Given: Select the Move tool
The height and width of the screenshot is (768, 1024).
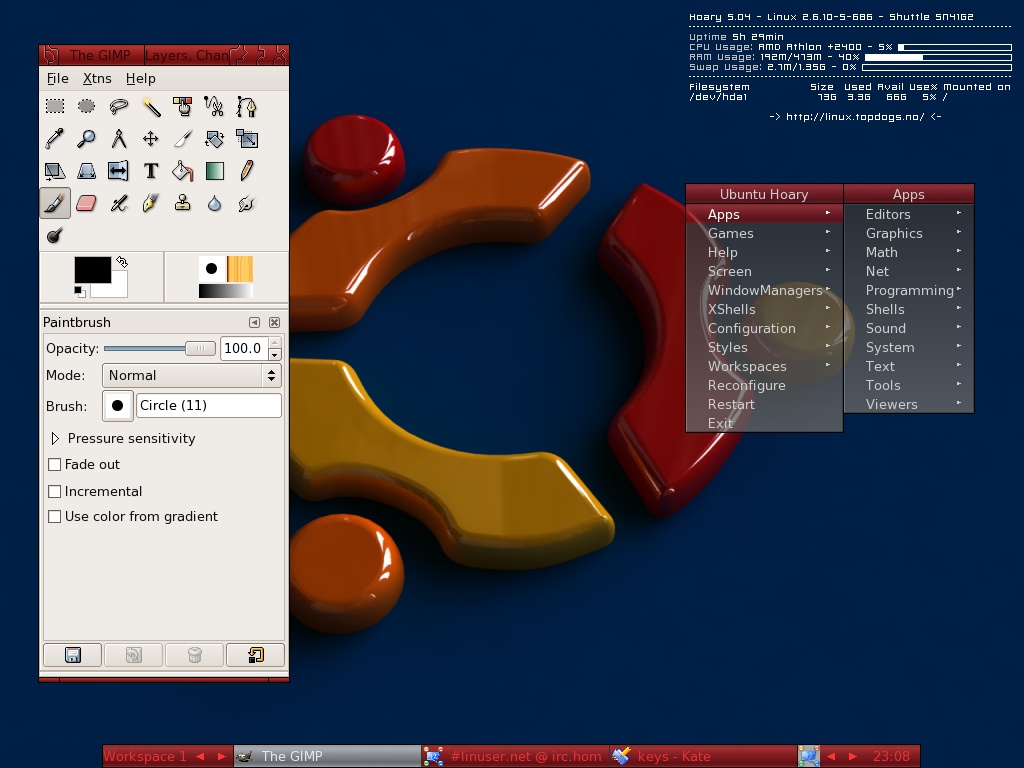Looking at the screenshot, I should pos(151,138).
